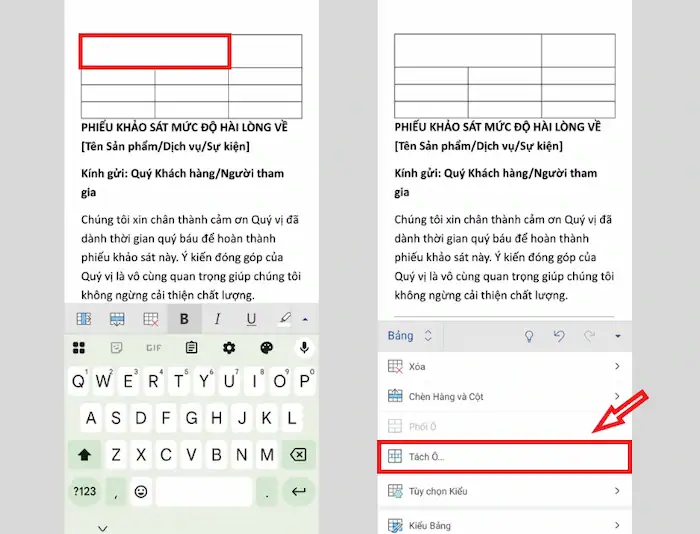Pick the text highlighter color tool
The height and width of the screenshot is (534, 700).
pos(285,319)
